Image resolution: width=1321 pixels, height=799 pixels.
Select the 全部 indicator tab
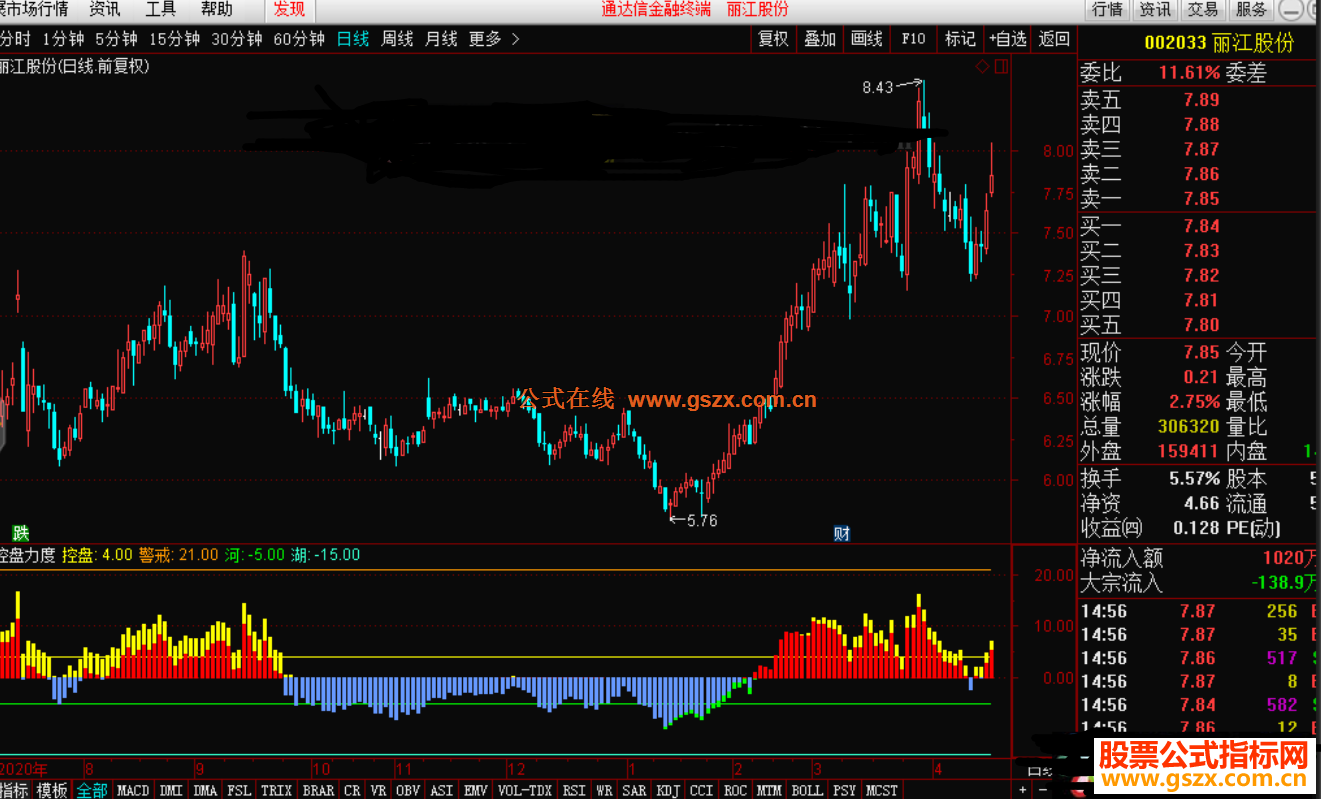click(x=92, y=790)
